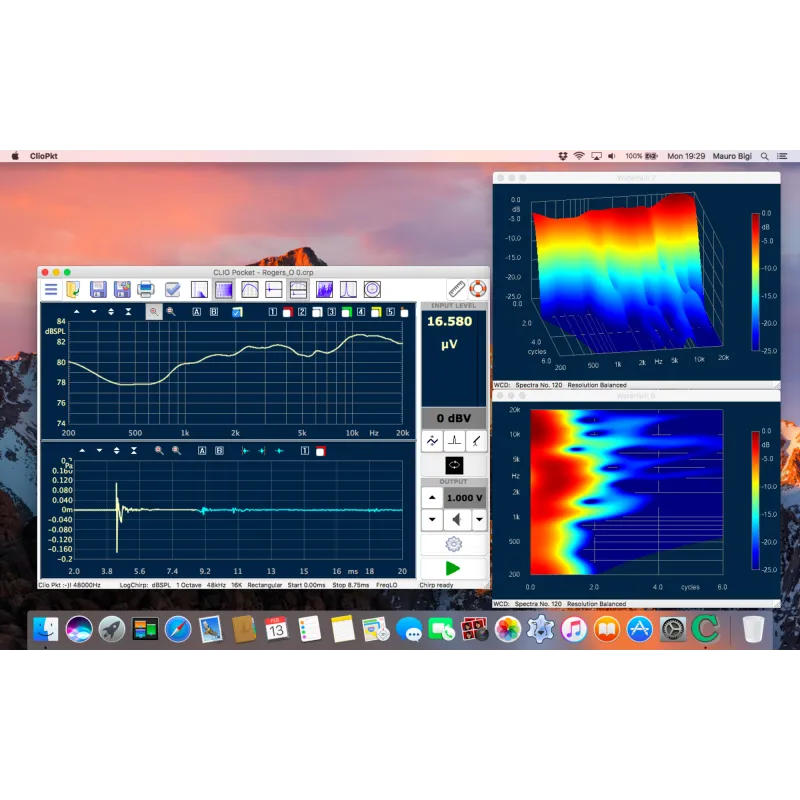Toggle overlay 5 in frequency graph

[390, 312]
